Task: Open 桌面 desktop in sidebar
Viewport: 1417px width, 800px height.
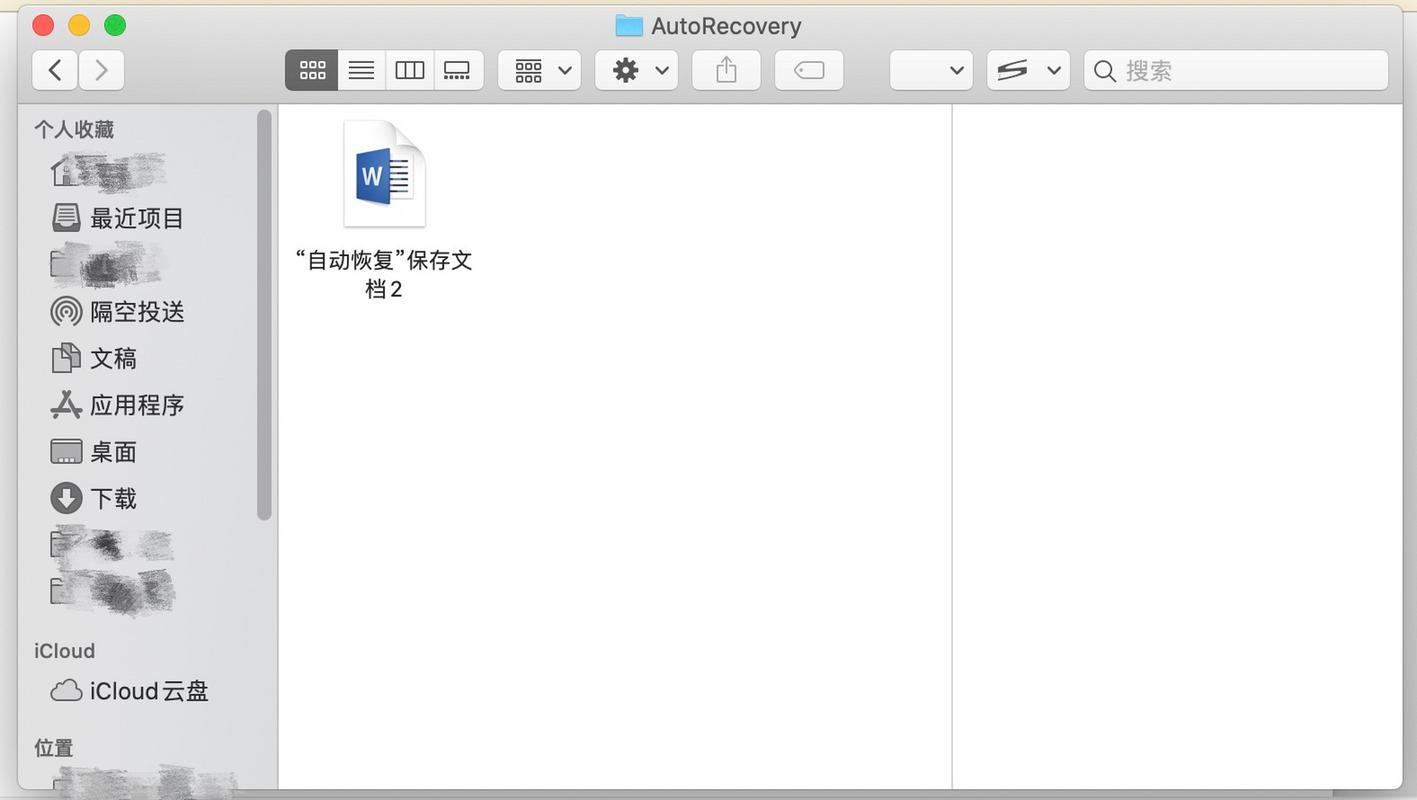Action: 93,452
